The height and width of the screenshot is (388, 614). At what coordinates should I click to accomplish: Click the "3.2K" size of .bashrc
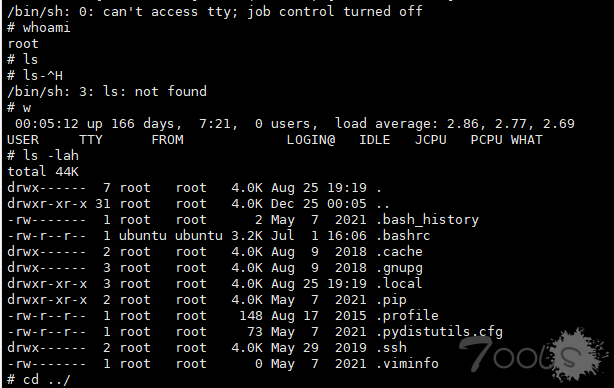(x=247, y=236)
